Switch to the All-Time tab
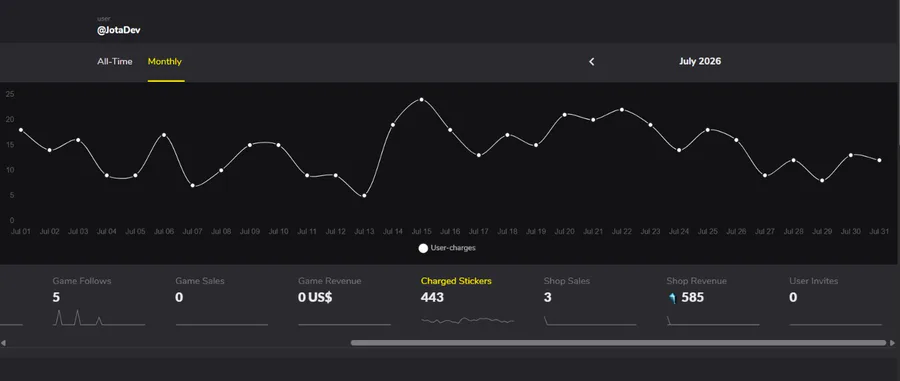 coord(115,61)
